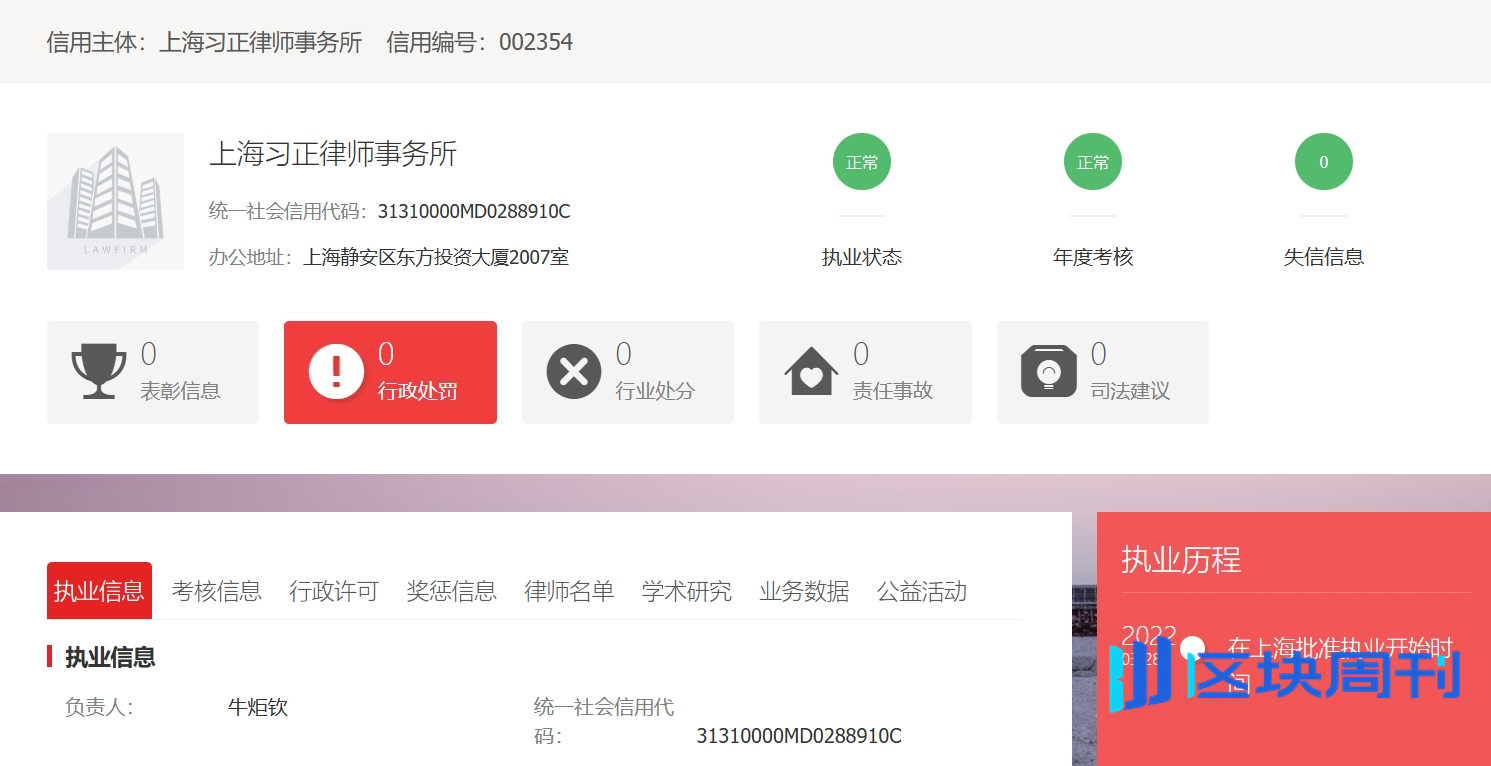Click the 执业信息 section heading
This screenshot has width=1491, height=766.
tap(110, 657)
